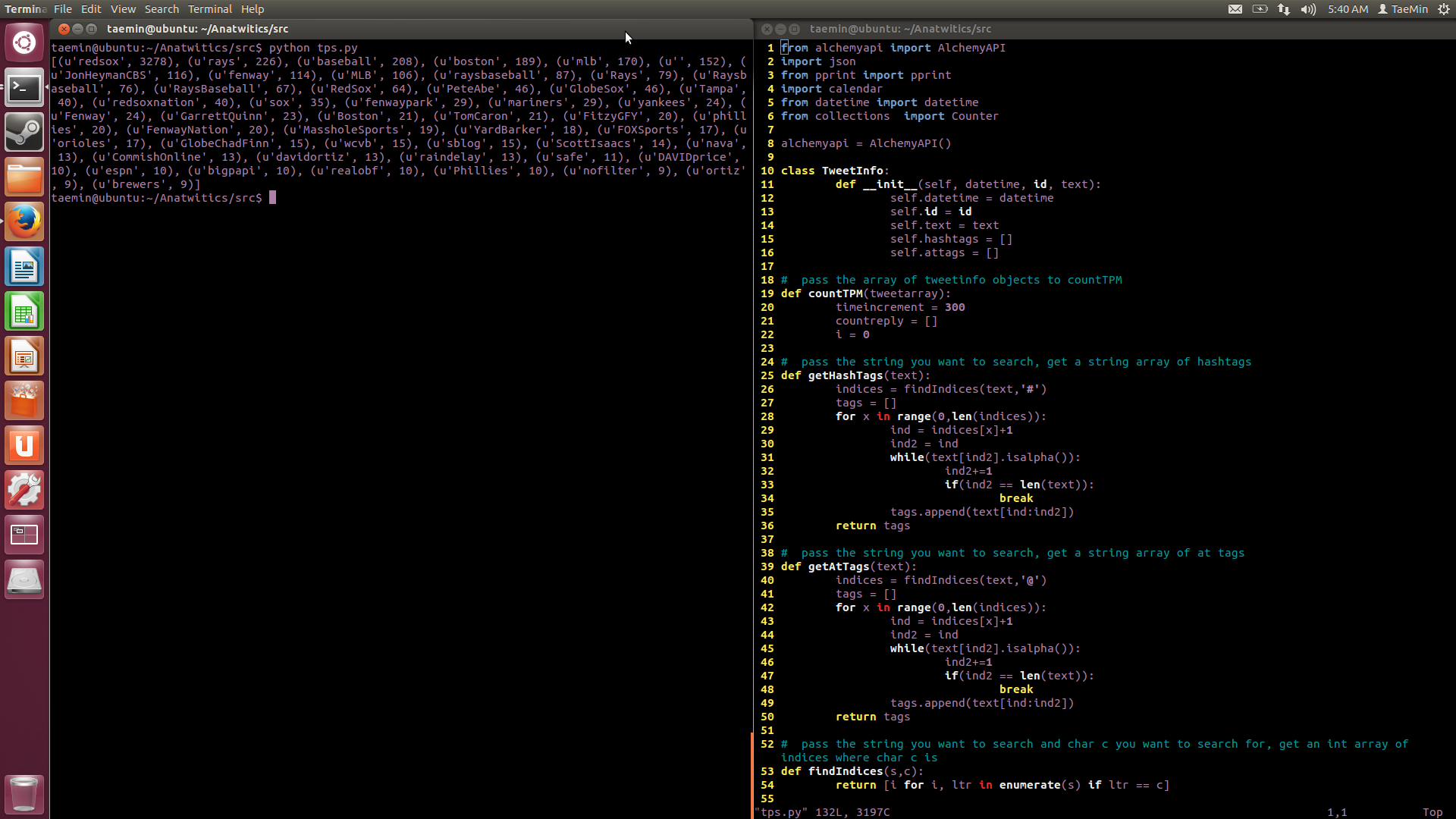Open the Search menu
Viewport: 1456px width, 819px height.
pyautogui.click(x=162, y=9)
